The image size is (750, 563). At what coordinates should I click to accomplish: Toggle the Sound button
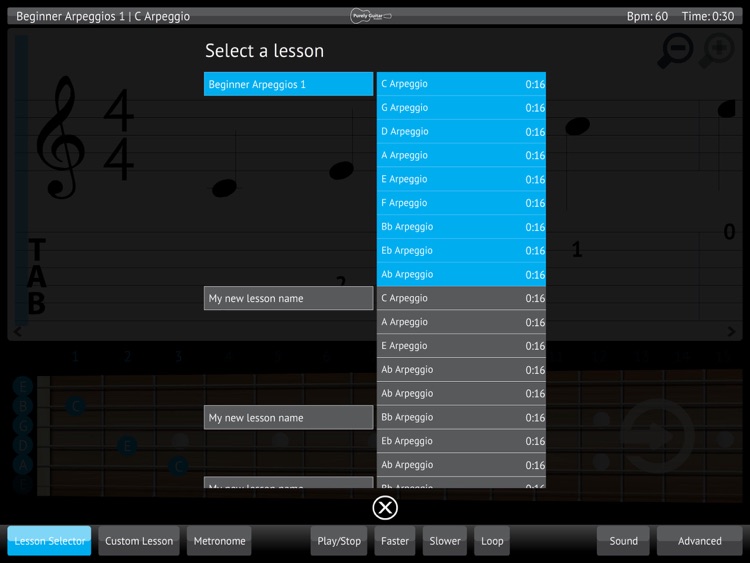coord(623,541)
